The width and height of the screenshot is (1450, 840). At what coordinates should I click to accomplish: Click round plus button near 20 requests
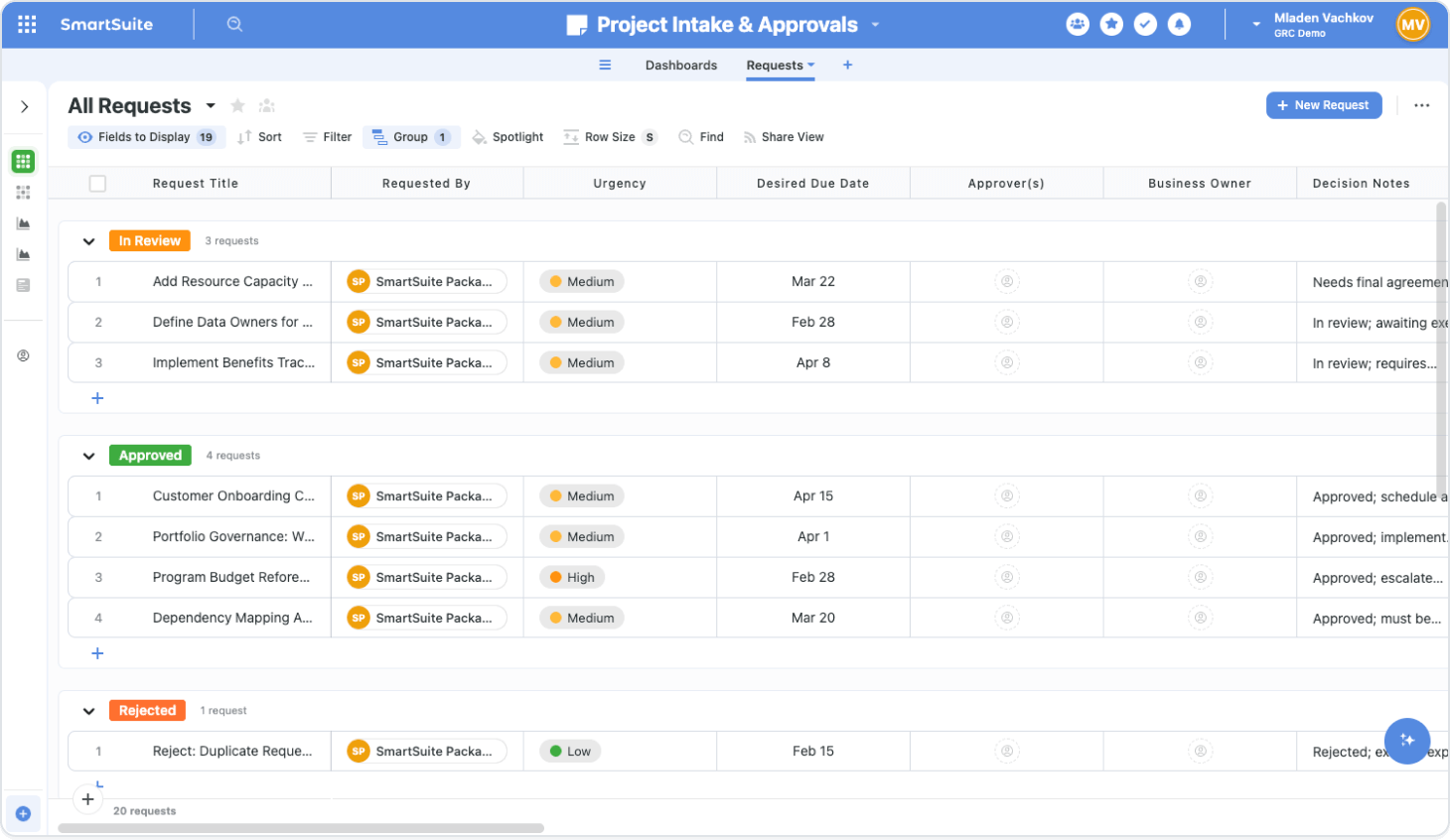[x=87, y=799]
